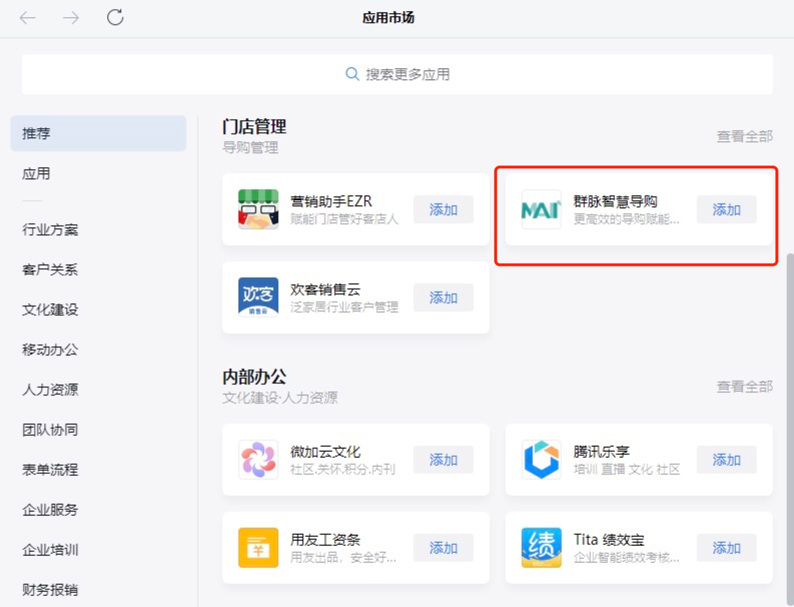
Task: View all apps in 内部办公 section
Action: 744,387
